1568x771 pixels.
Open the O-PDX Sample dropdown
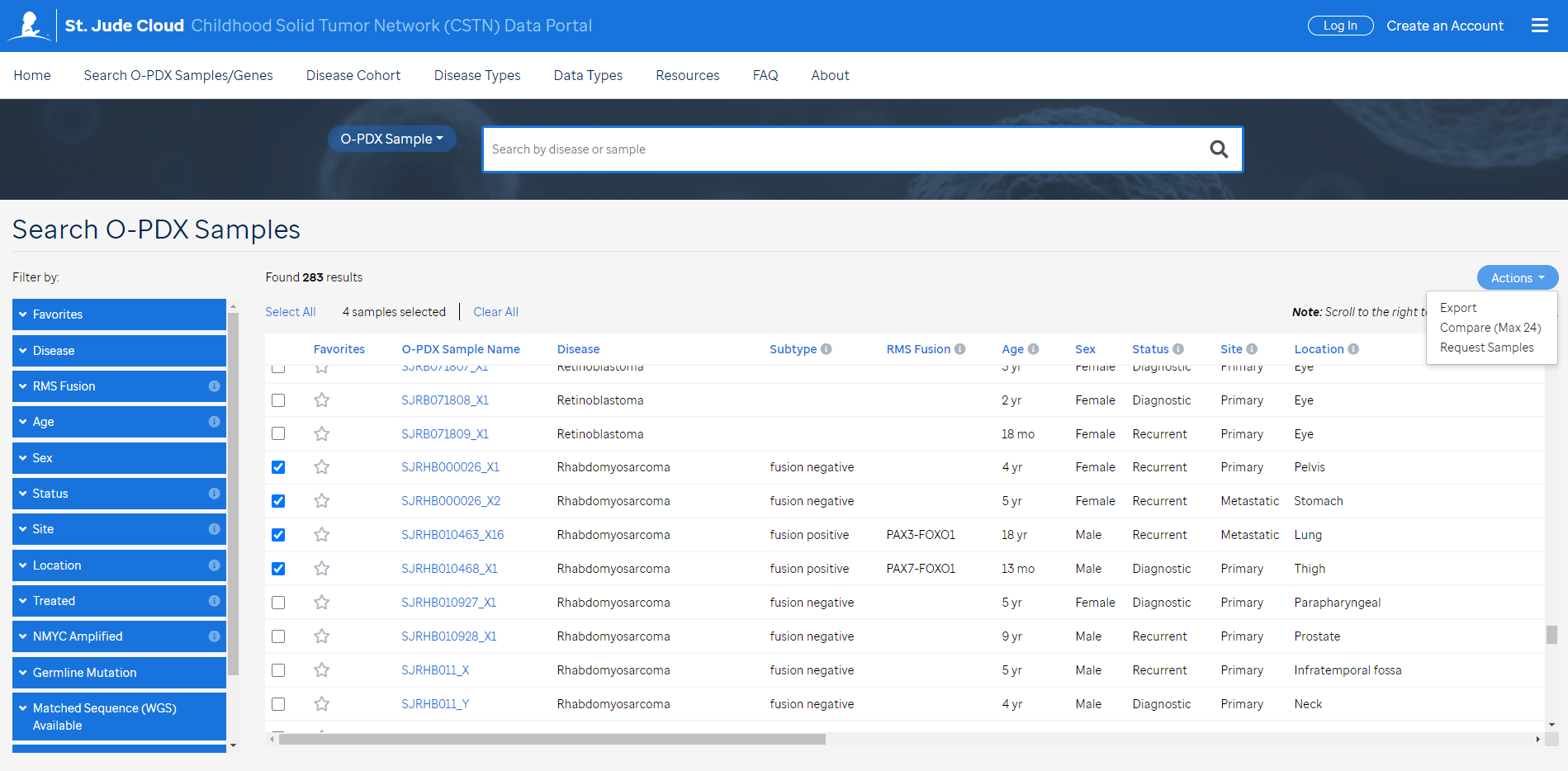pos(392,139)
